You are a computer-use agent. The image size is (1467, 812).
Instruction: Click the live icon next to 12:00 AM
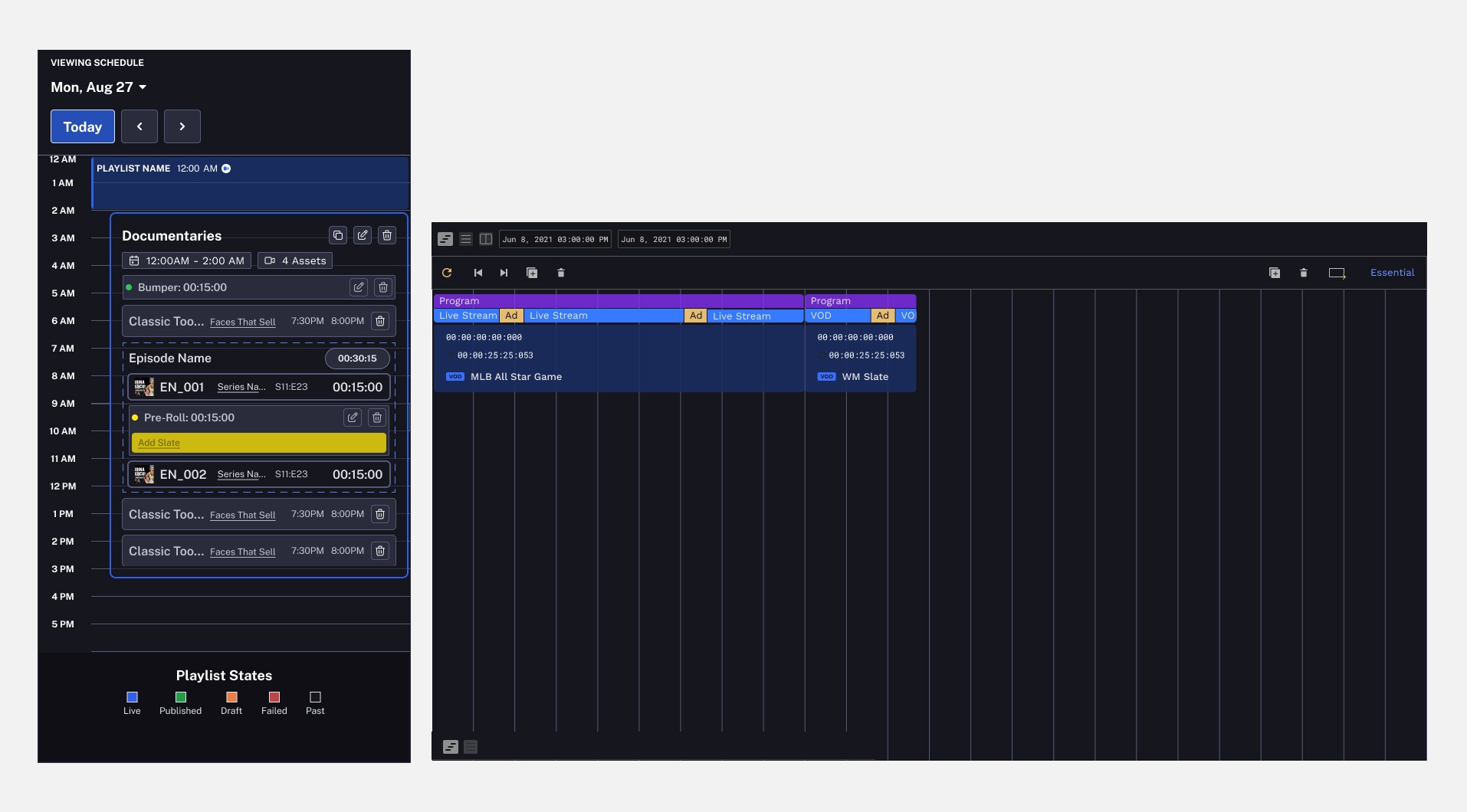click(x=226, y=169)
